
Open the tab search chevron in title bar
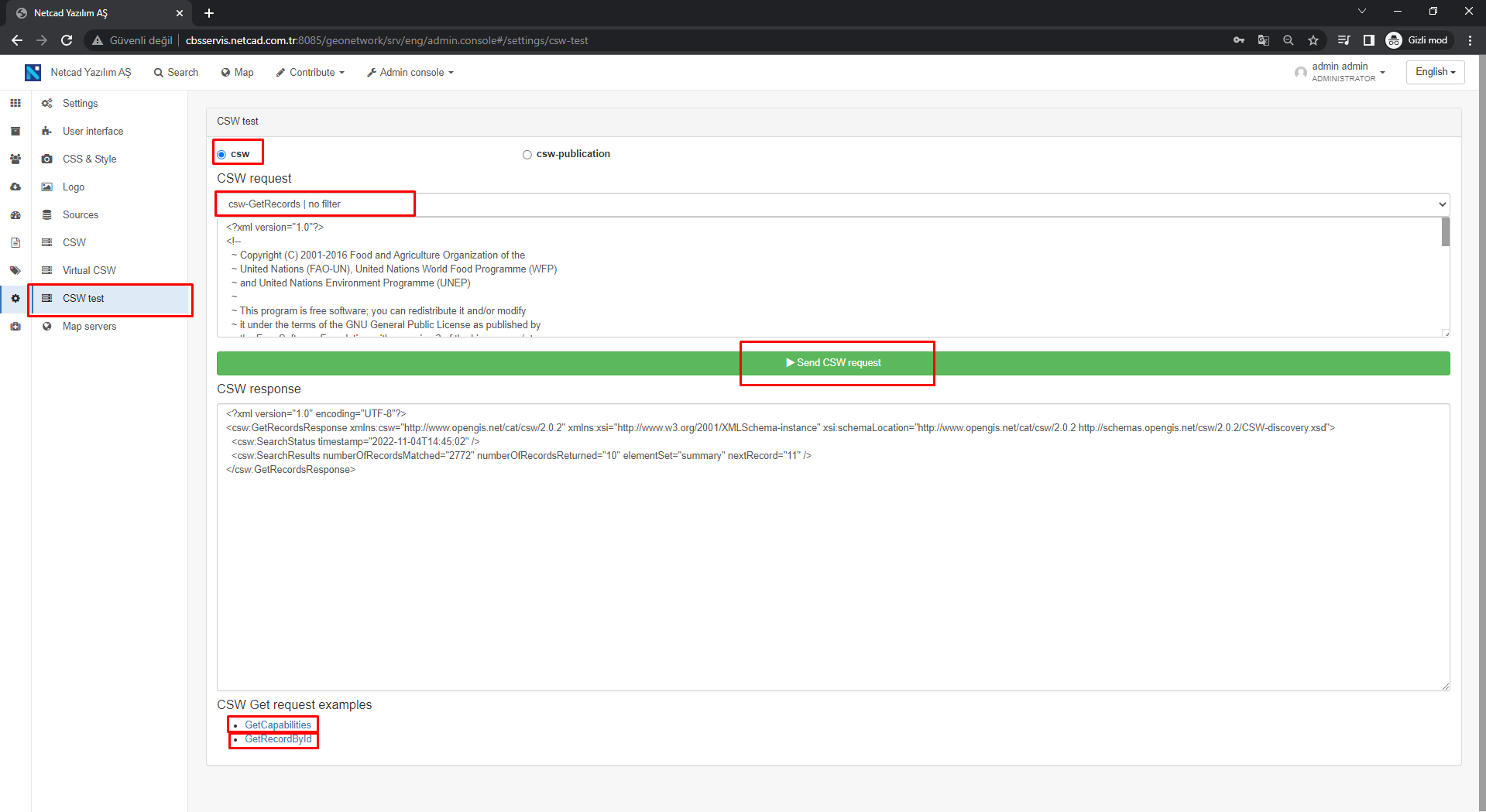(x=1362, y=11)
